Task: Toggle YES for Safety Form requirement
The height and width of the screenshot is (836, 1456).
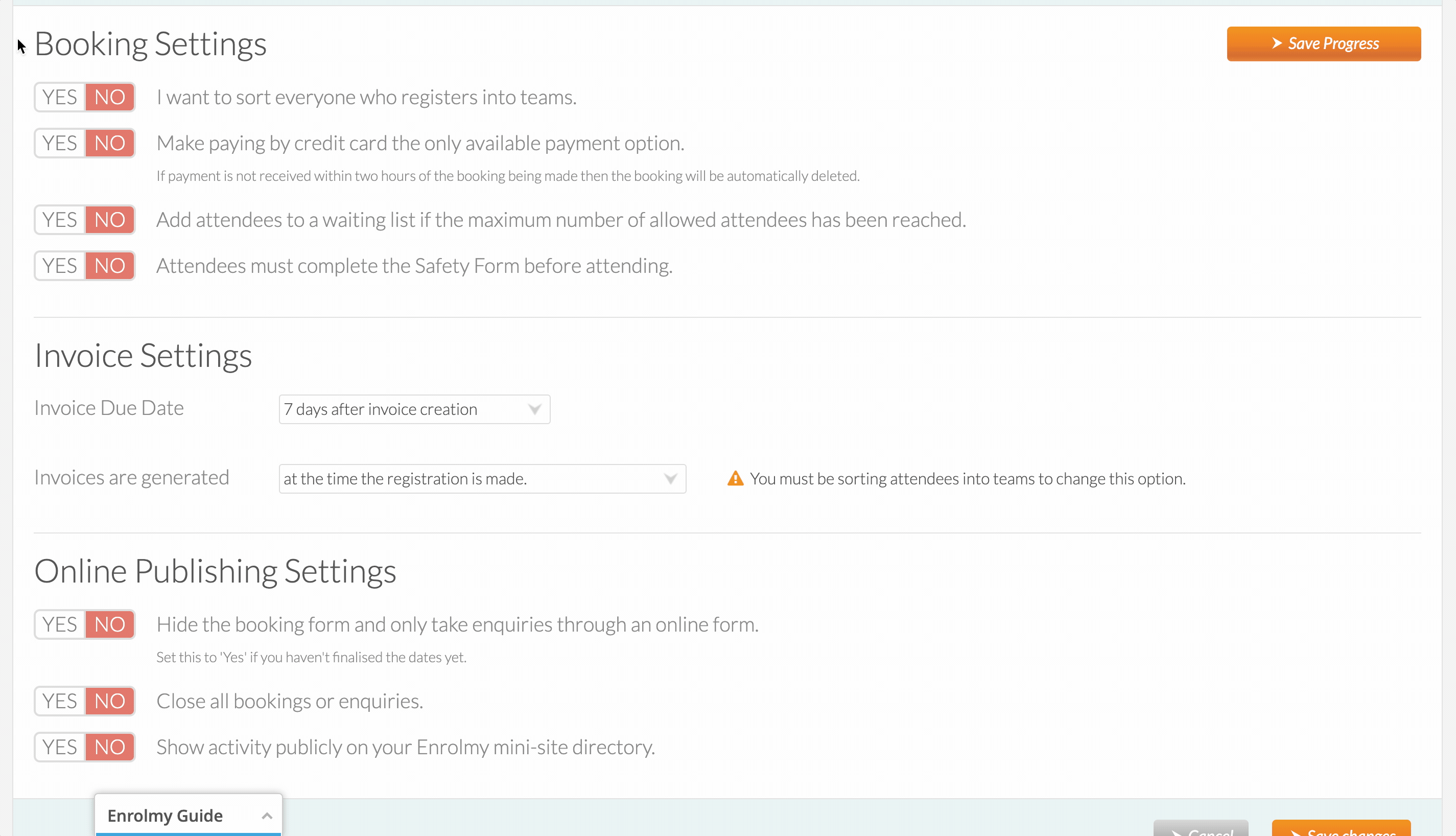Action: pyautogui.click(x=60, y=266)
